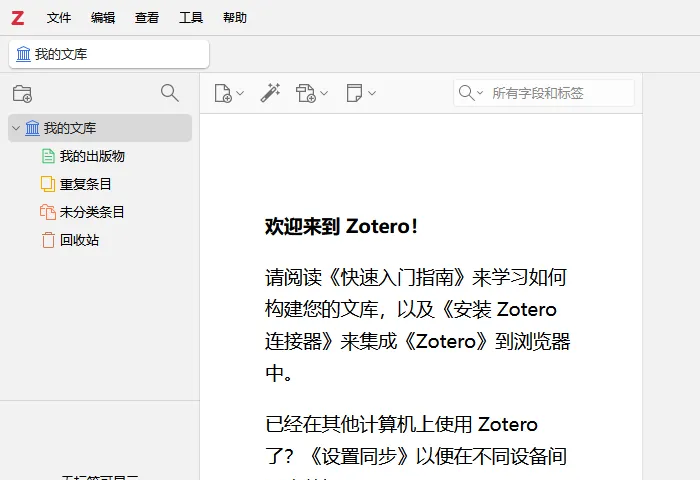Click the collection search magnifier icon
The image size is (700, 480).
click(170, 93)
